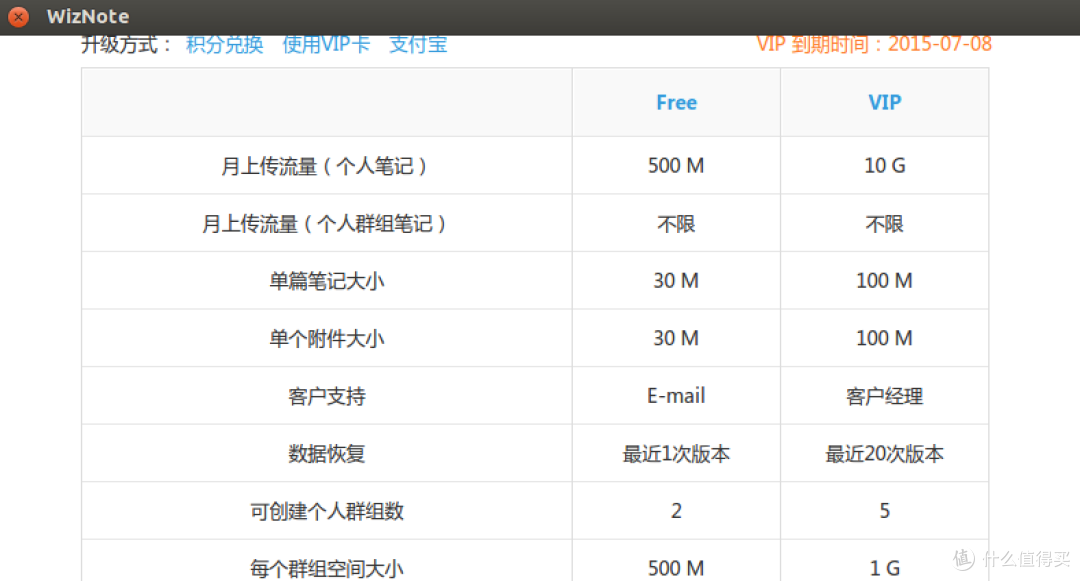Select VIP 不限 in 个人群组笔记 row
This screenshot has width=1080, height=581.
coord(884,224)
